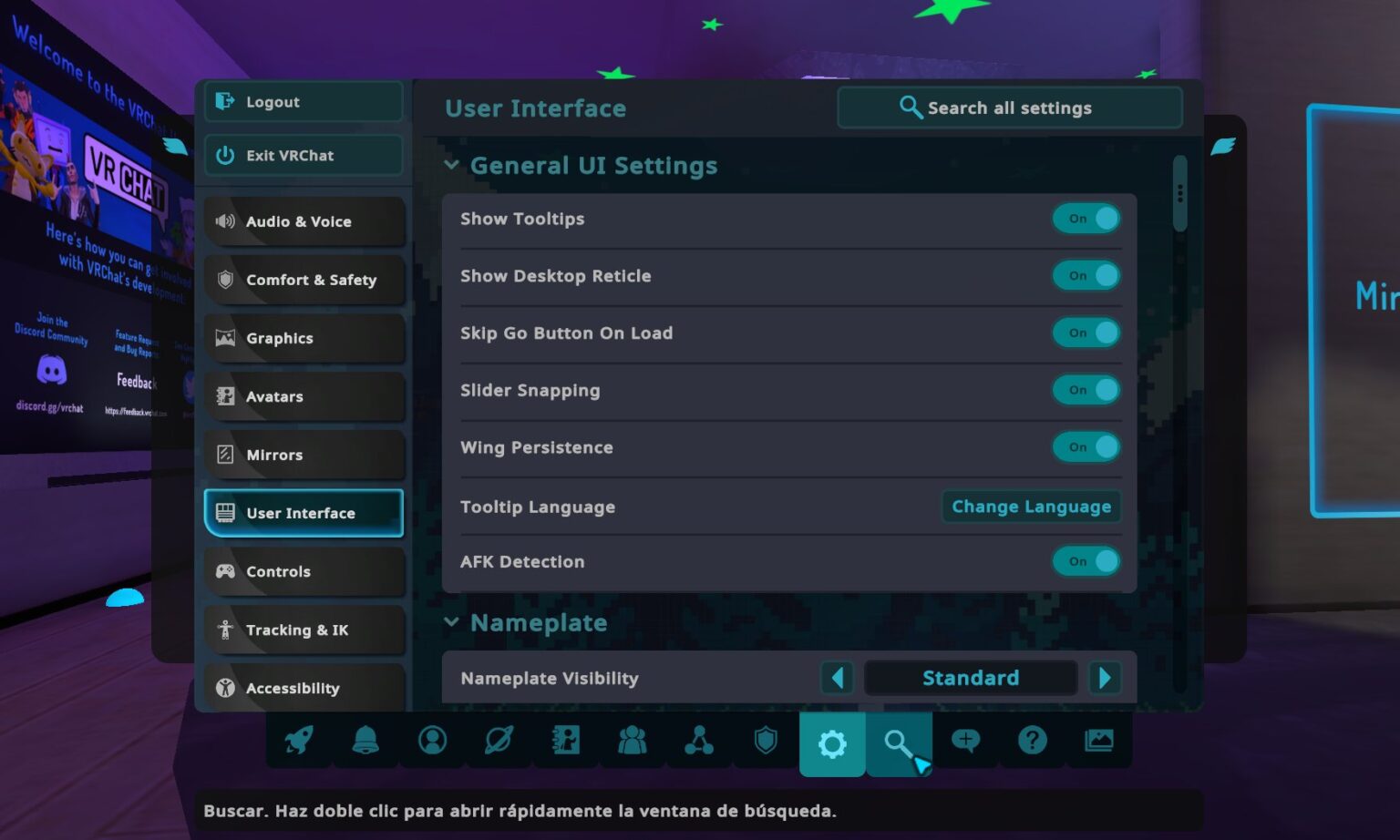Screen dimensions: 1400x840
Task: Open notifications bell icon
Action: click(365, 742)
